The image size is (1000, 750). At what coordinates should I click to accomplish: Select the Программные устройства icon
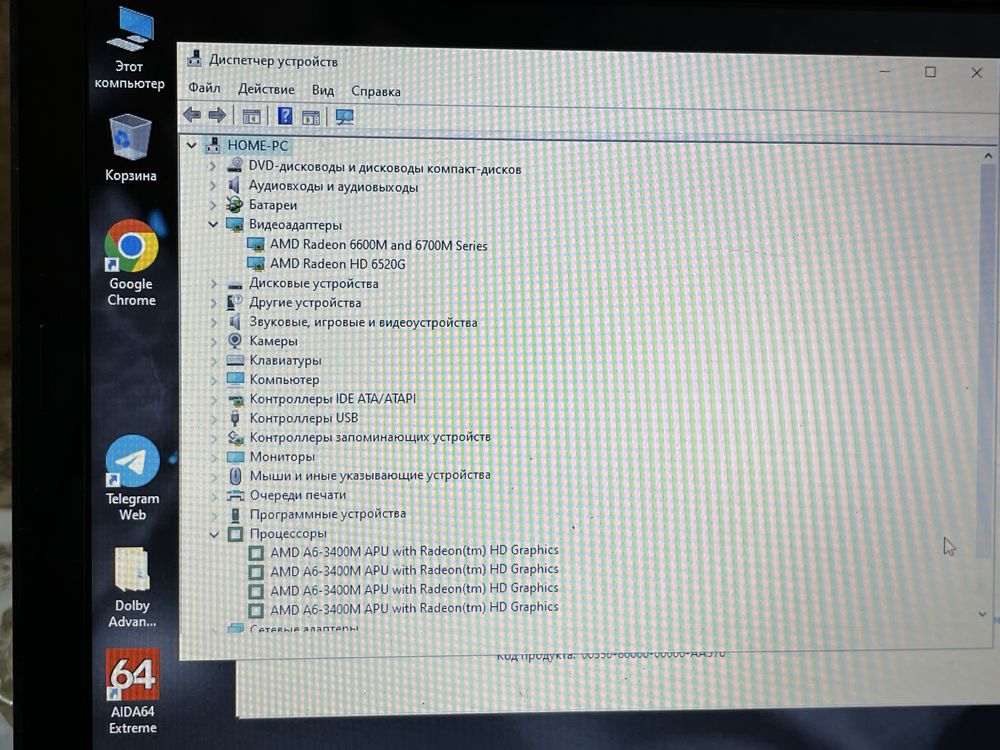click(x=235, y=515)
